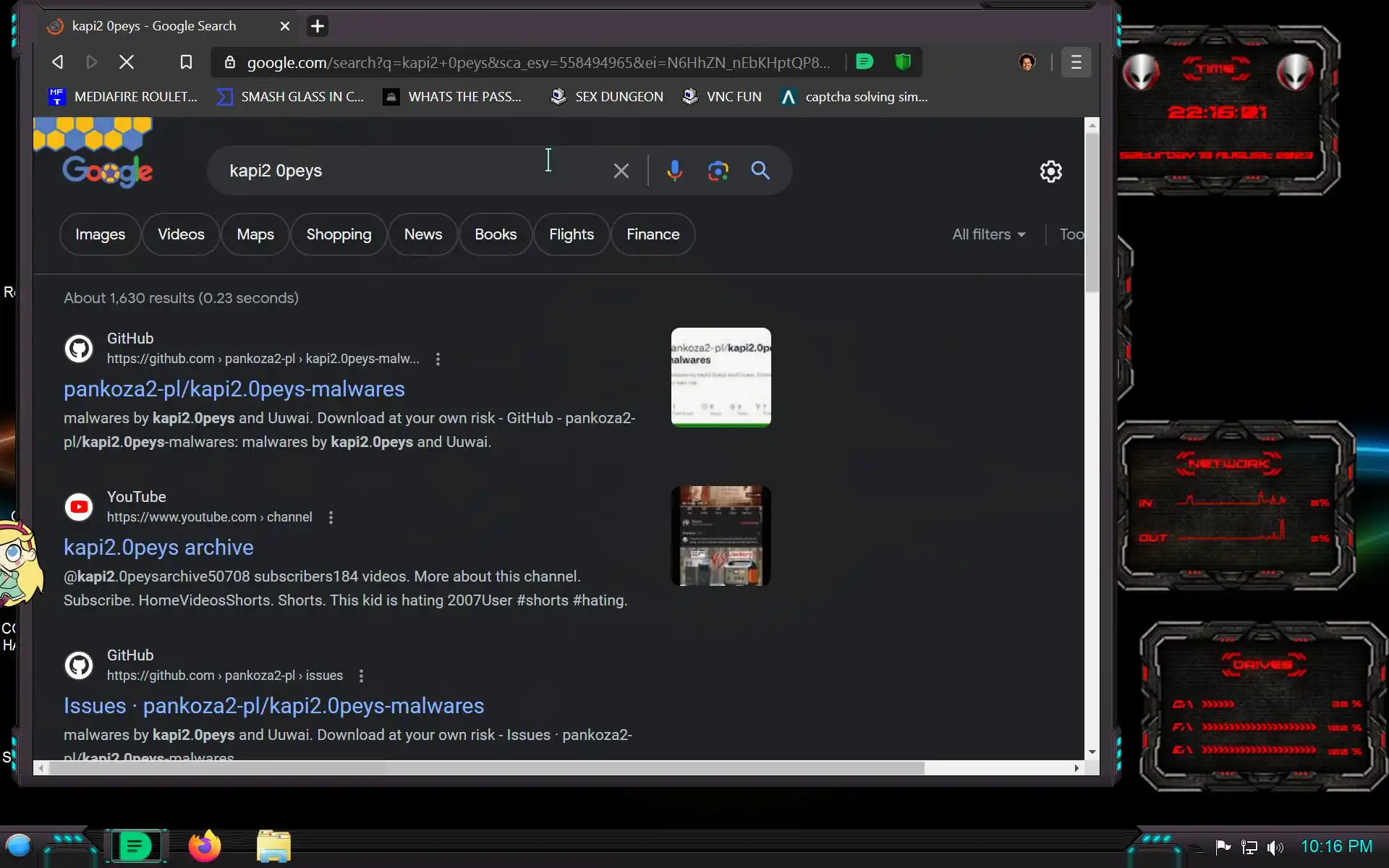The height and width of the screenshot is (868, 1389).
Task: Open Google quick settings gear
Action: click(x=1050, y=171)
